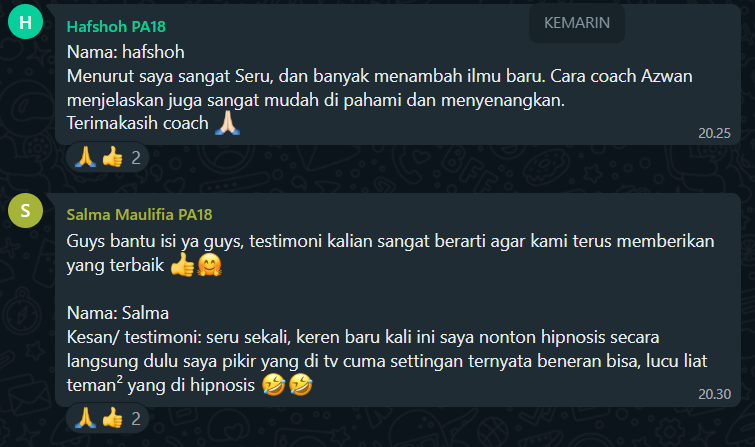Select Salma's testimonial message bubble
The image size is (755, 447).
[x=398, y=300]
